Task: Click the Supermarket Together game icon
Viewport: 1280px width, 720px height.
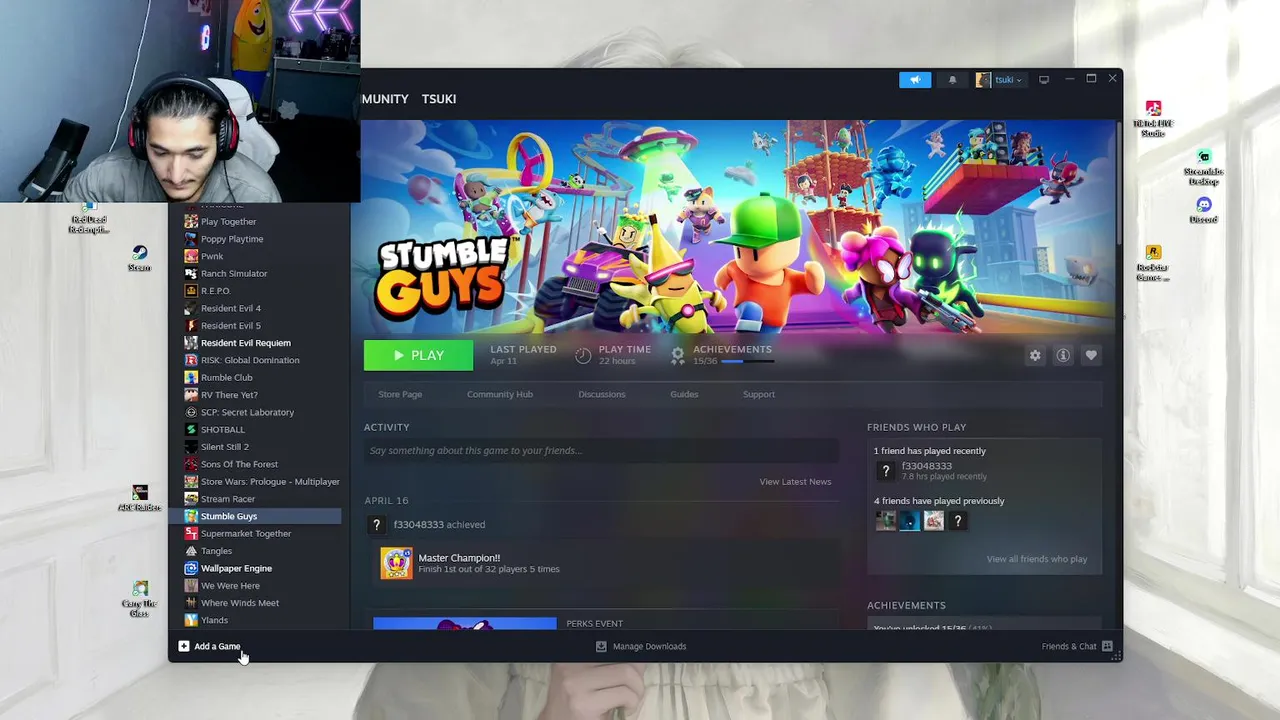Action: click(191, 534)
